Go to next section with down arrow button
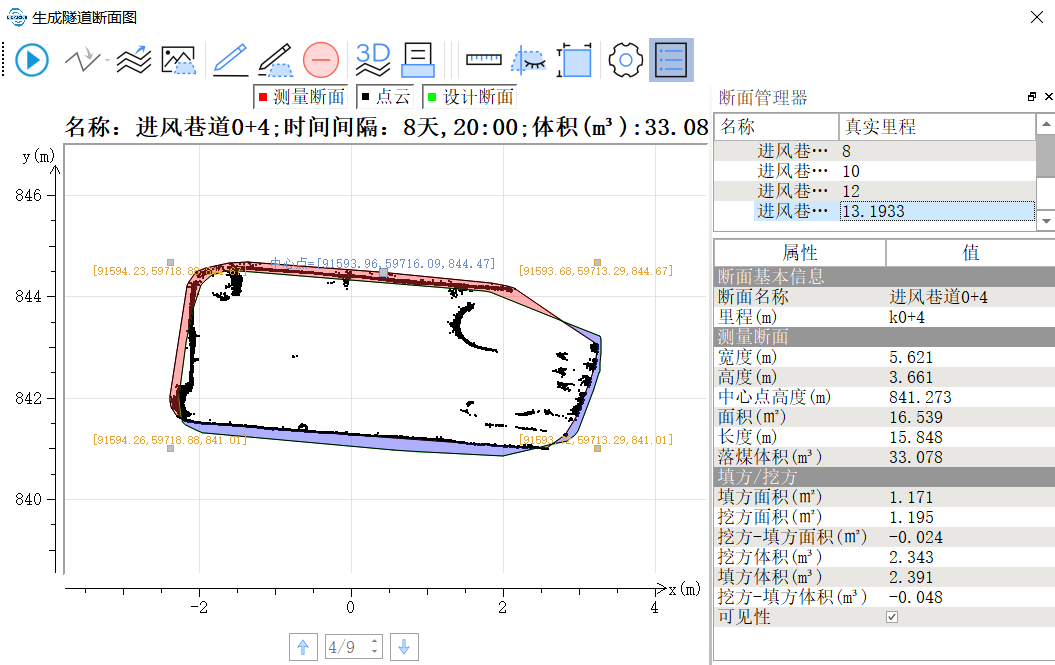 pyautogui.click(x=404, y=648)
